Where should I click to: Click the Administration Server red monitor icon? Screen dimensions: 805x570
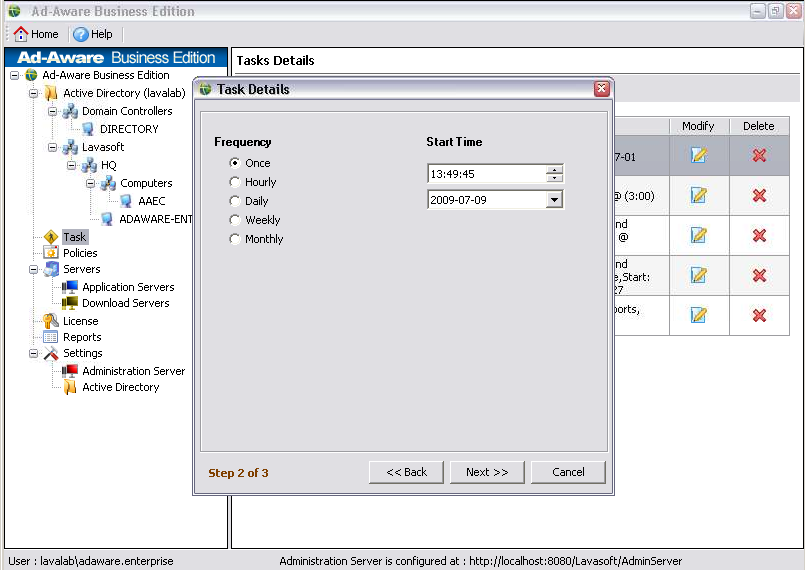tap(70, 371)
